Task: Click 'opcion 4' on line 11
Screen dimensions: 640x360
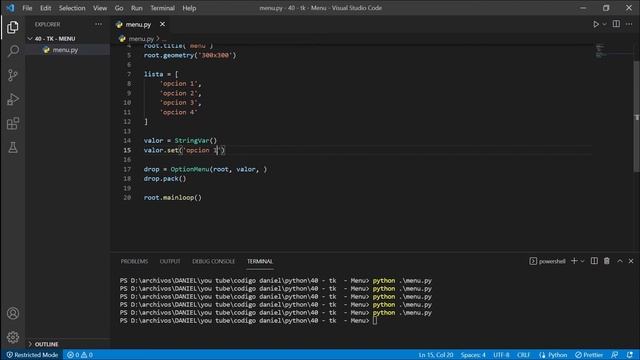Action: [179, 112]
